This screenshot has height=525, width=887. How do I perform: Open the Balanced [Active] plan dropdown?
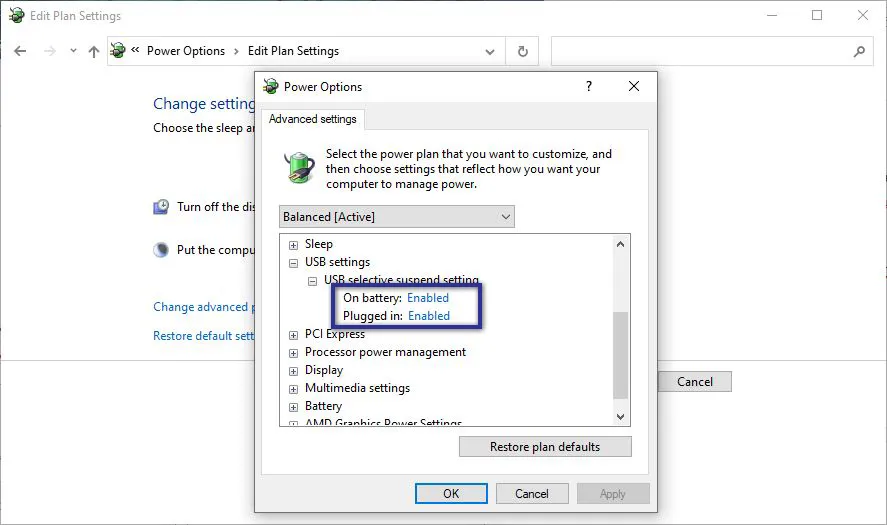point(397,217)
